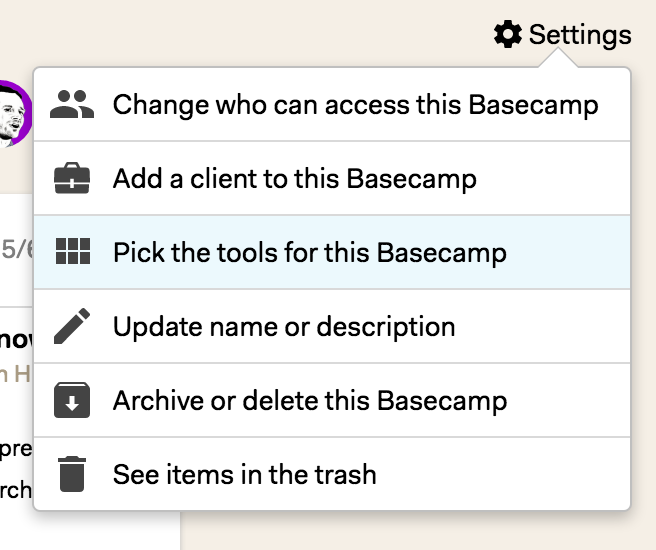The image size is (656, 550).
Task: Click the trash can icon
Action: click(72, 474)
